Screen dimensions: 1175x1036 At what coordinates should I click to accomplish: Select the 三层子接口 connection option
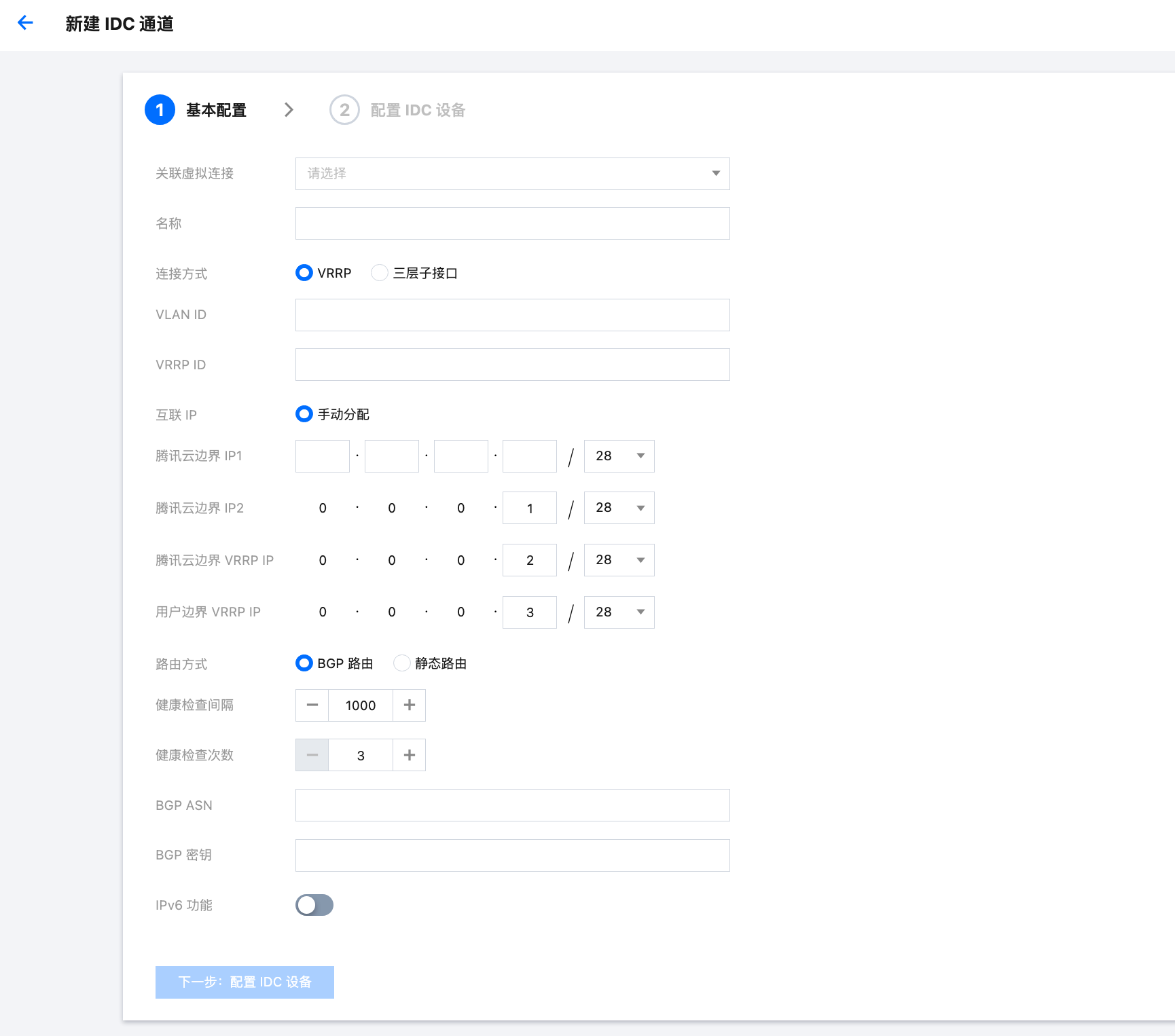coord(380,273)
